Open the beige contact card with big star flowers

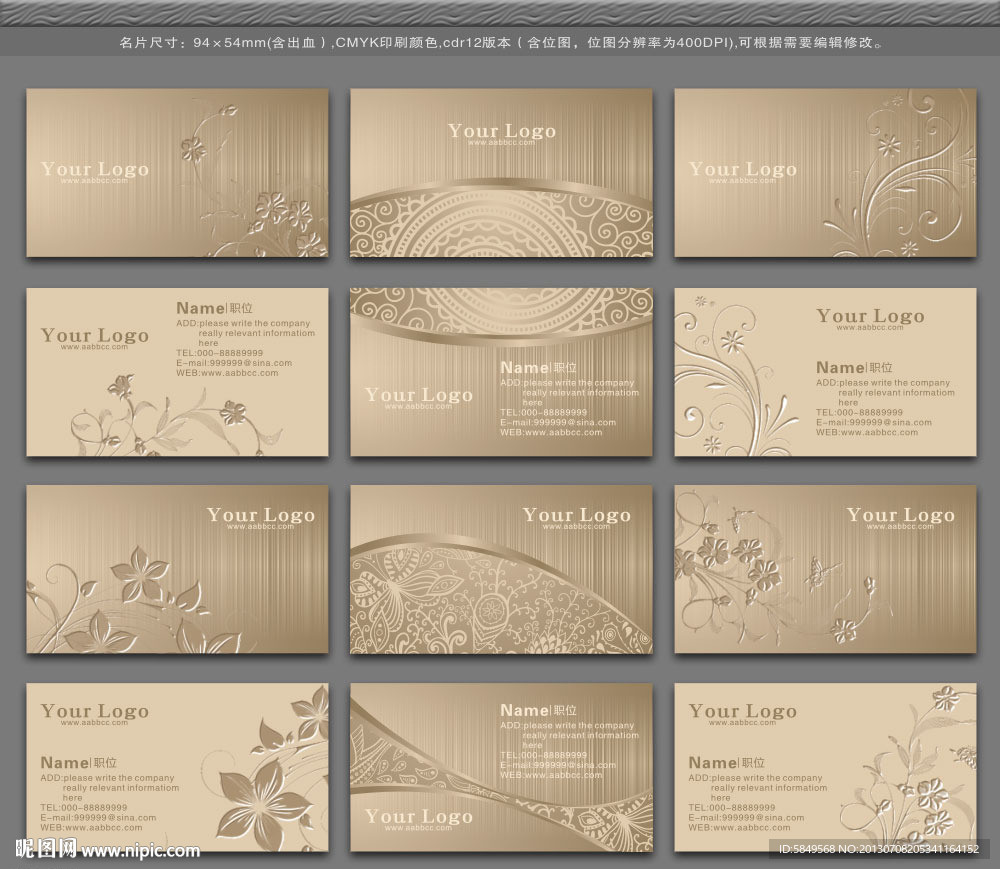177,767
